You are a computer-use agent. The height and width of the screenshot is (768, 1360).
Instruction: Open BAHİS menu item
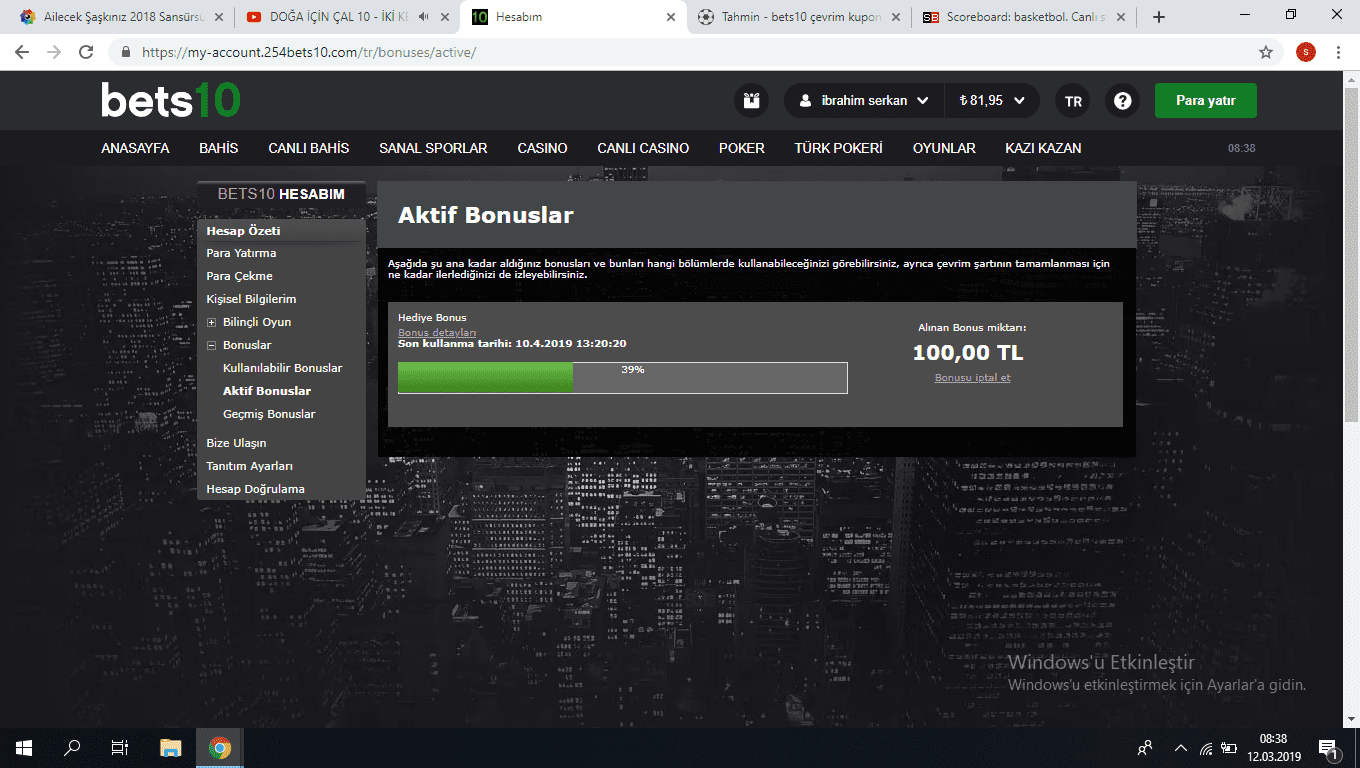[x=219, y=148]
